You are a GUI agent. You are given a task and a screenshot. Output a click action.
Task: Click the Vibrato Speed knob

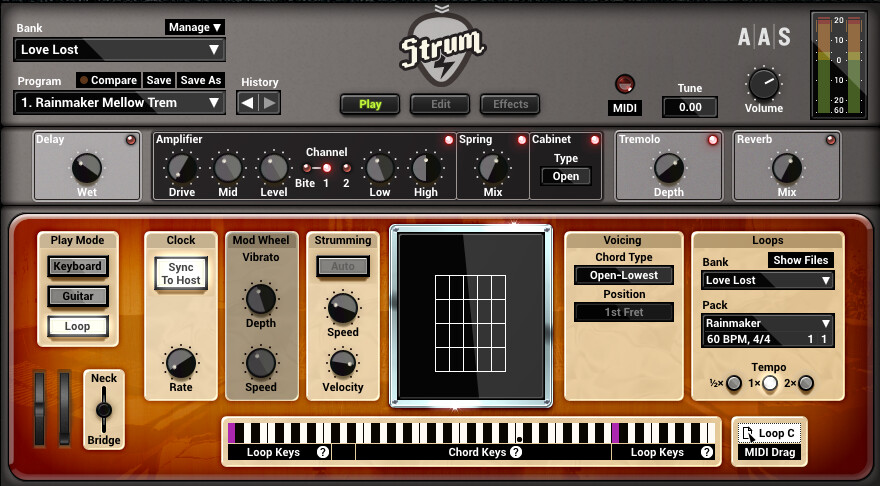[x=260, y=363]
